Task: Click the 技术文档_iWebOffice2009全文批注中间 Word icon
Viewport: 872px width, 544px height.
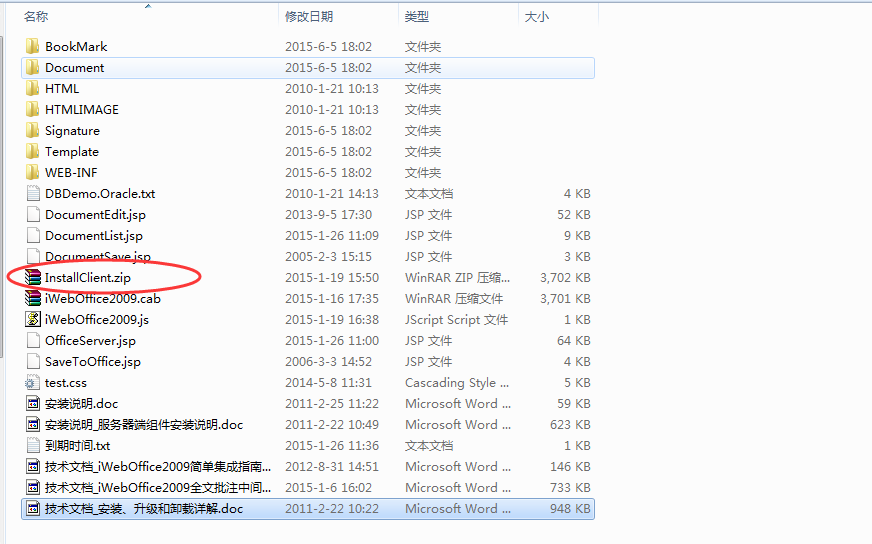Action: pyautogui.click(x=33, y=487)
